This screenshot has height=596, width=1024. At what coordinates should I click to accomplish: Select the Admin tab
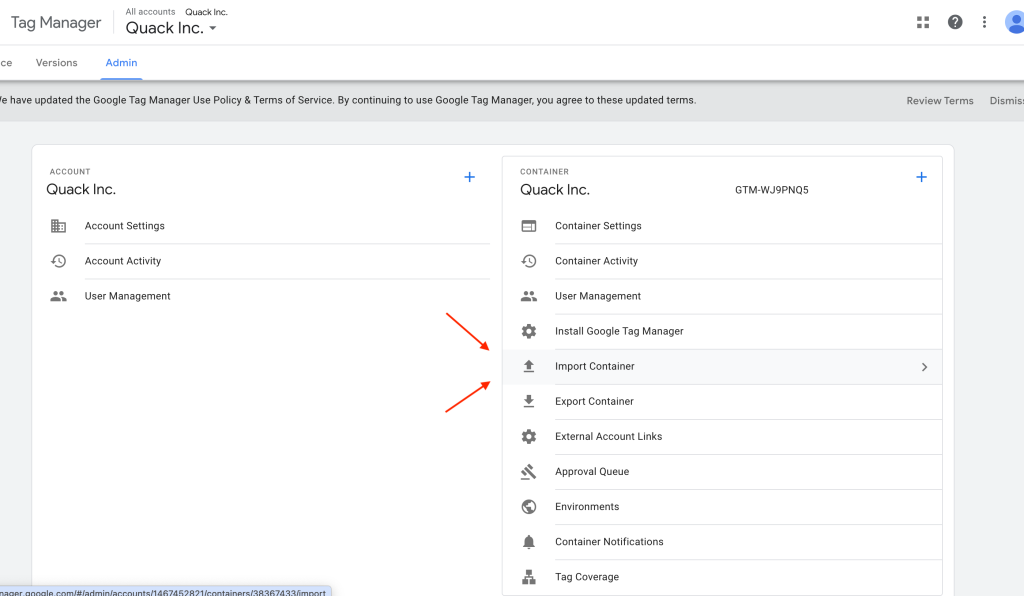pos(122,63)
